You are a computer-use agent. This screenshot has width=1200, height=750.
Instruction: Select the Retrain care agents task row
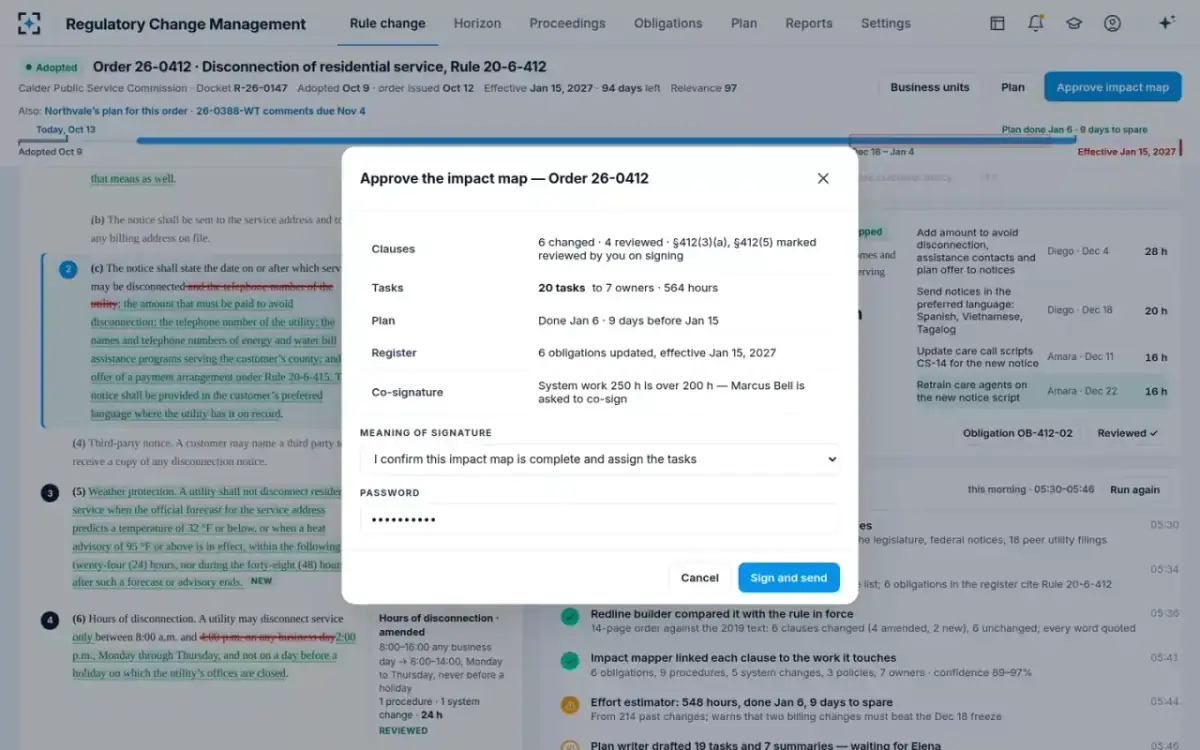click(1041, 391)
